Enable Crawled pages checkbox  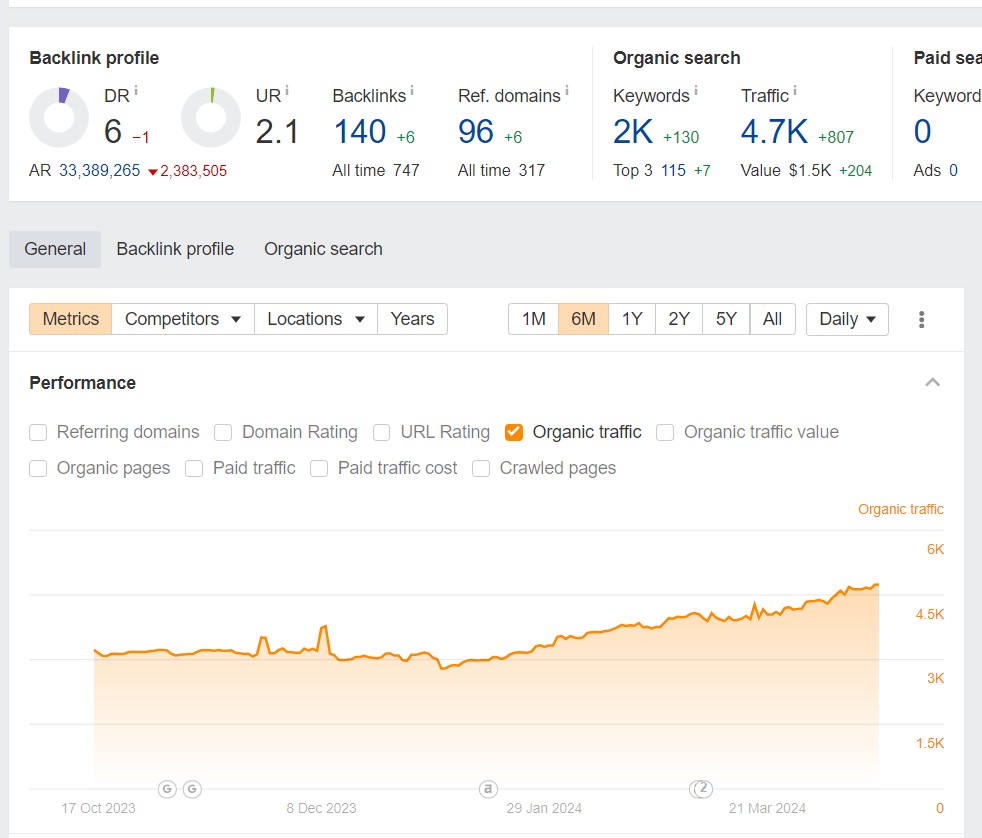coord(481,468)
